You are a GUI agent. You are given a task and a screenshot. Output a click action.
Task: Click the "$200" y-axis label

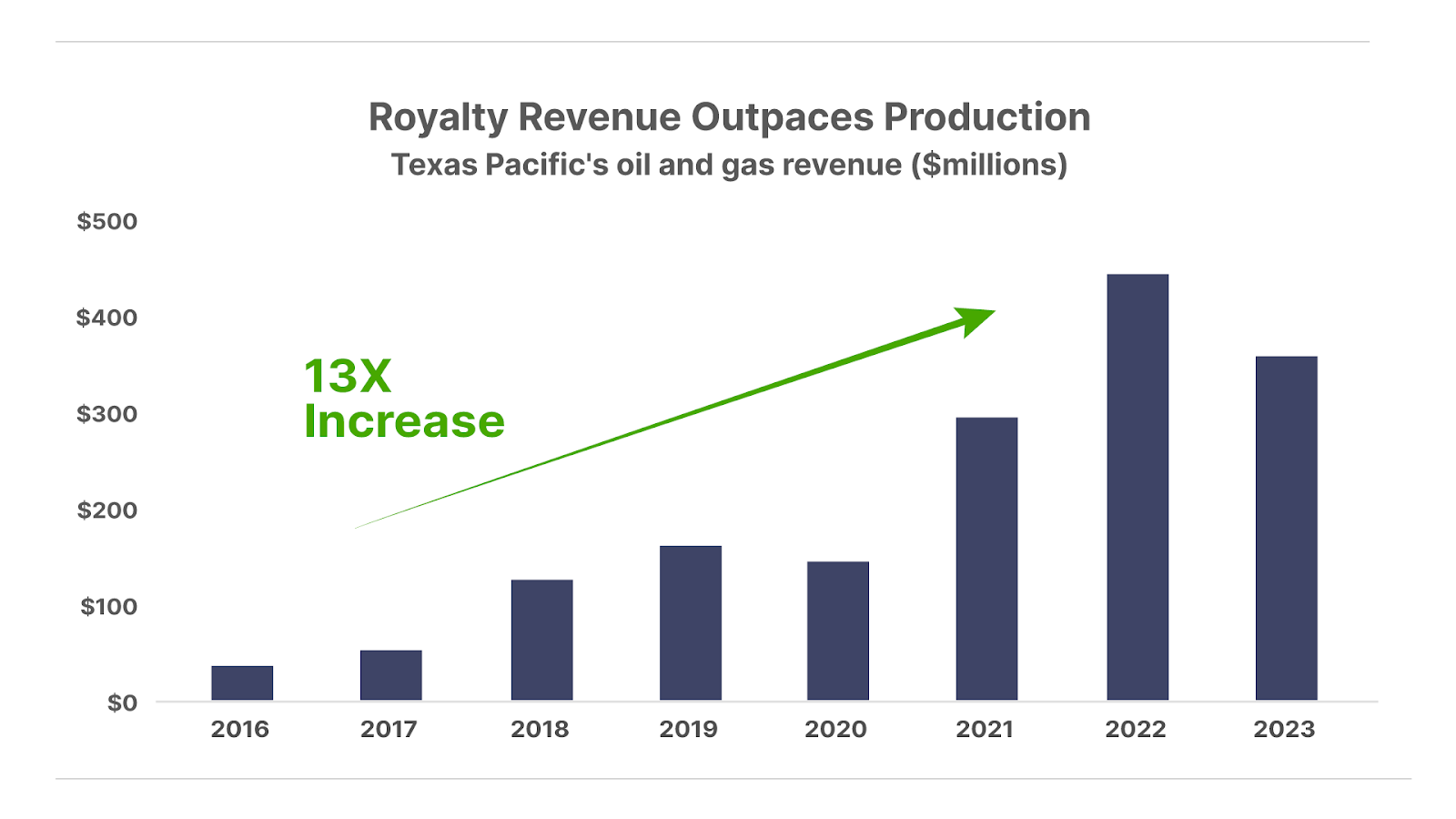107,511
